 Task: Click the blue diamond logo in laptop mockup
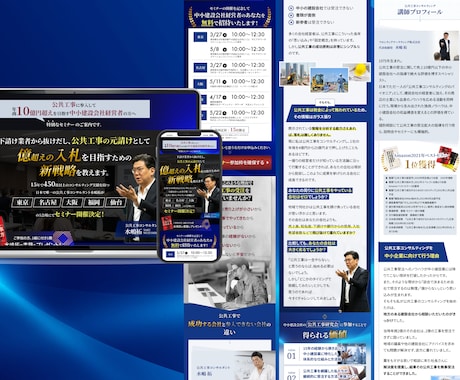point(63,239)
